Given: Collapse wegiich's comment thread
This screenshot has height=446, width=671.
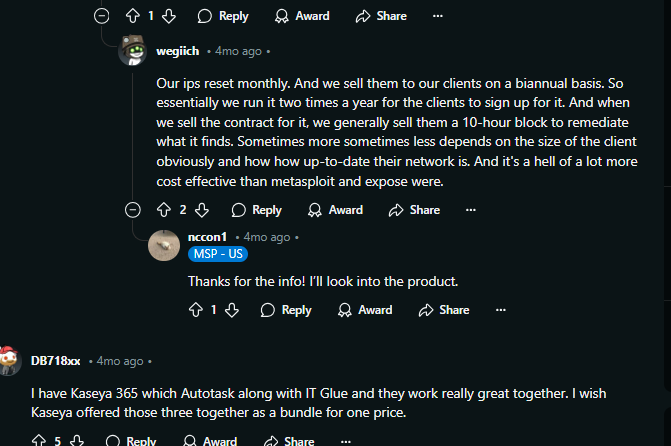Looking at the screenshot, I should 133,210.
